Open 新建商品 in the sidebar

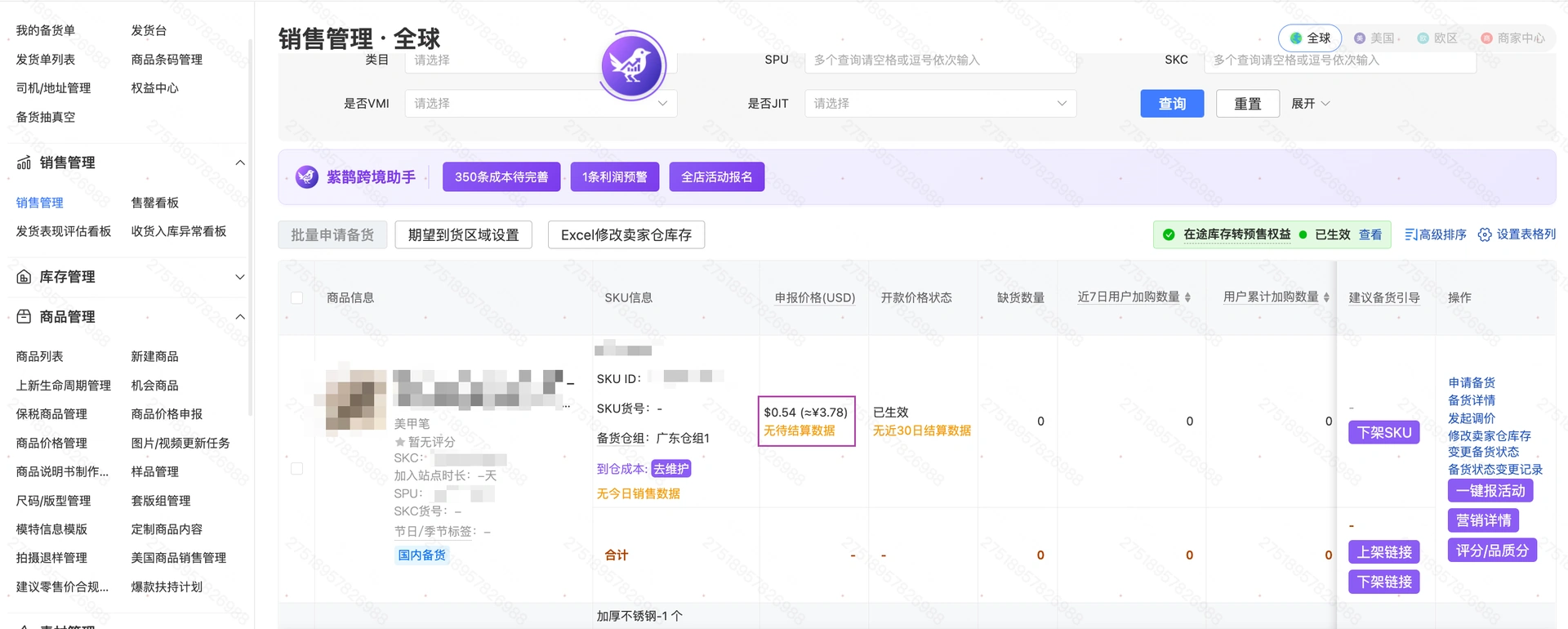[x=154, y=356]
